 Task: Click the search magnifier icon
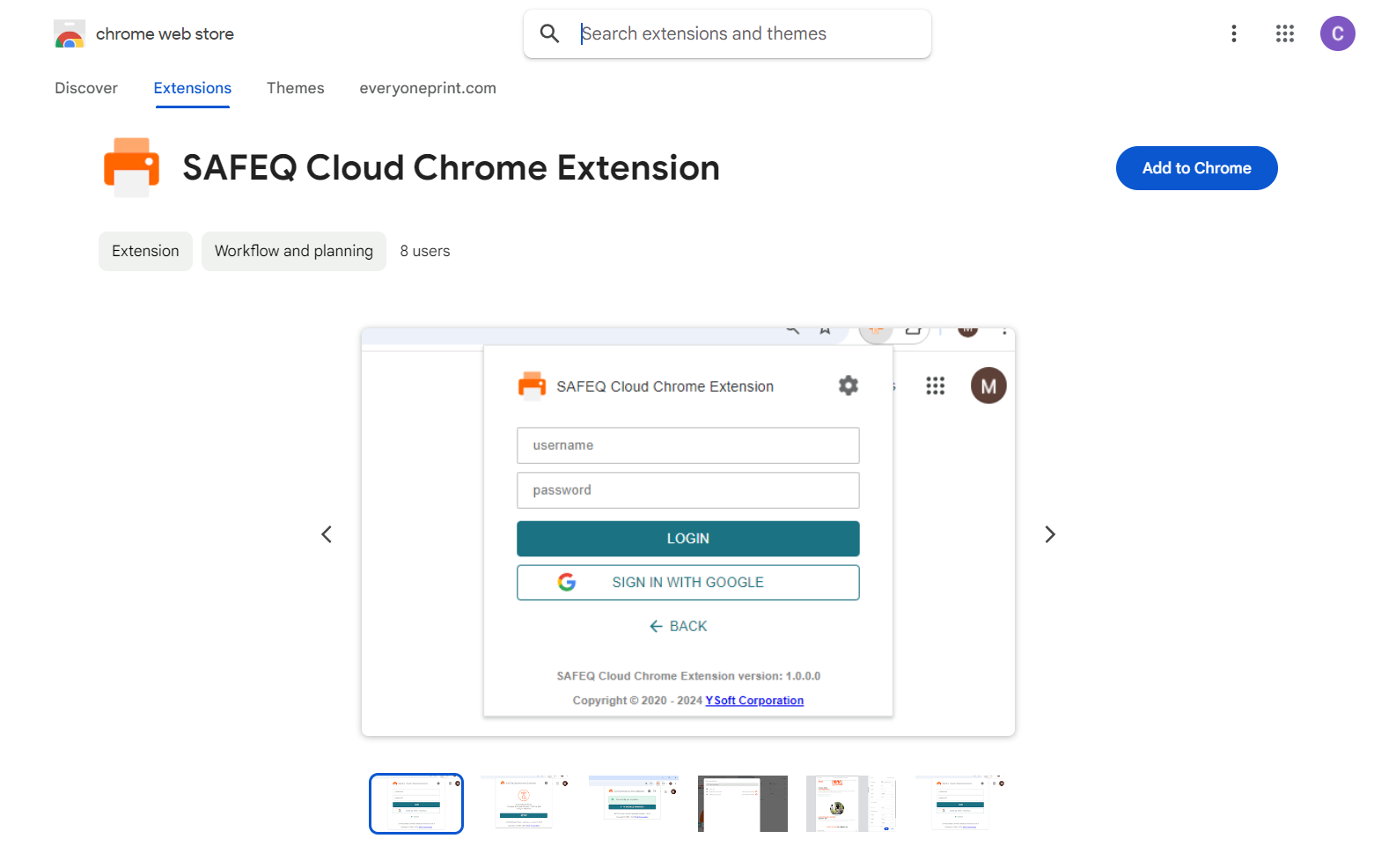(x=549, y=33)
